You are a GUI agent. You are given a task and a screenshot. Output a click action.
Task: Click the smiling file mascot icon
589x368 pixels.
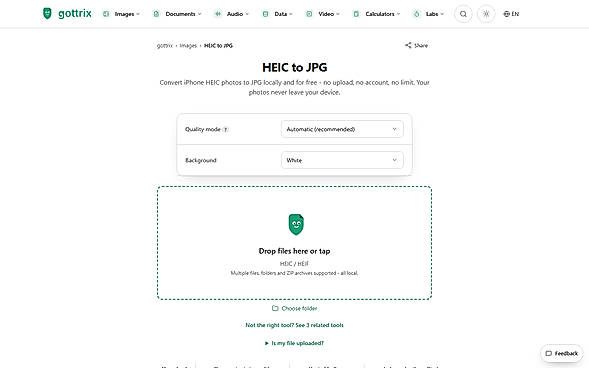pos(296,225)
